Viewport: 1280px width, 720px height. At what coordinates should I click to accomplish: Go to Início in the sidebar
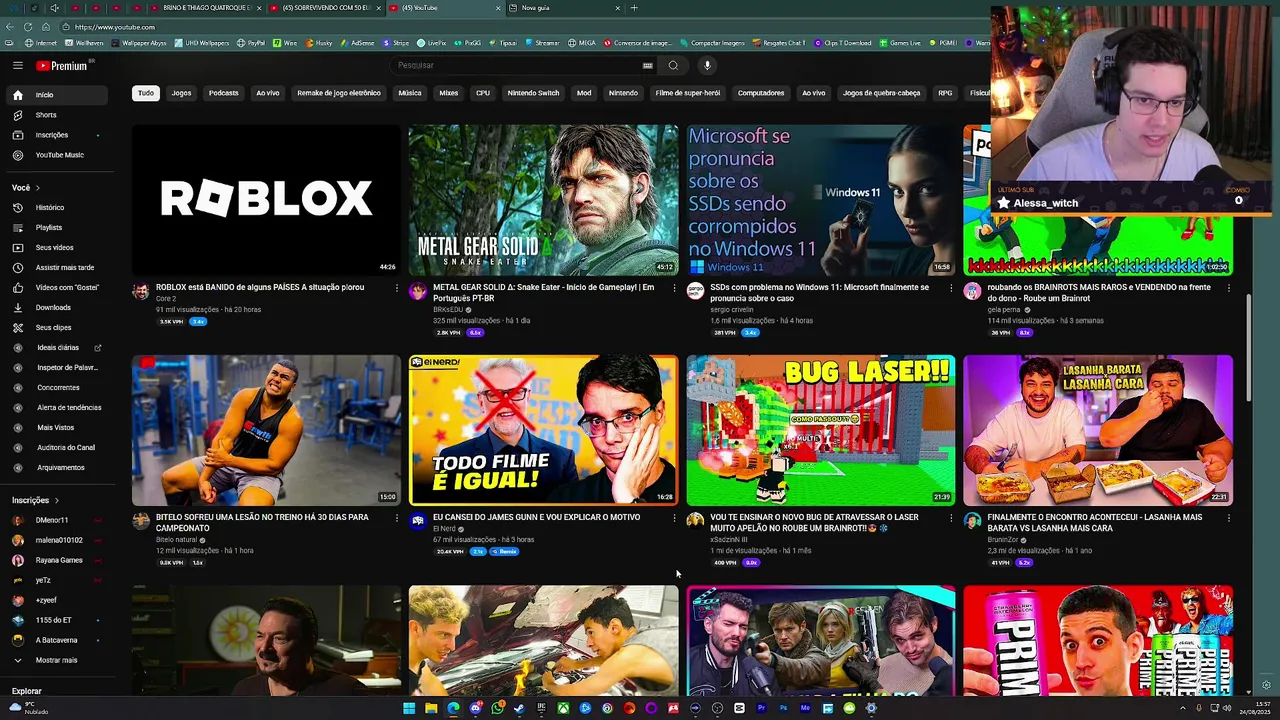pyautogui.click(x=56, y=95)
